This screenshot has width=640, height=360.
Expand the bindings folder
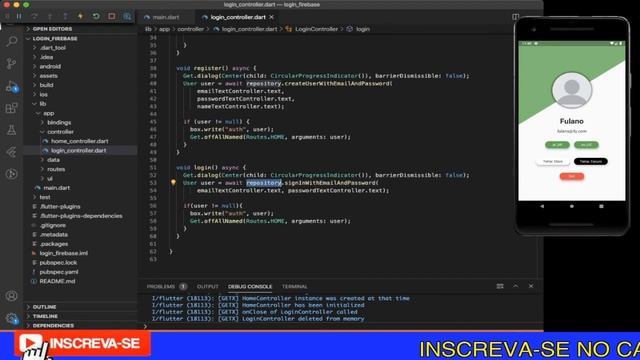[x=59, y=122]
